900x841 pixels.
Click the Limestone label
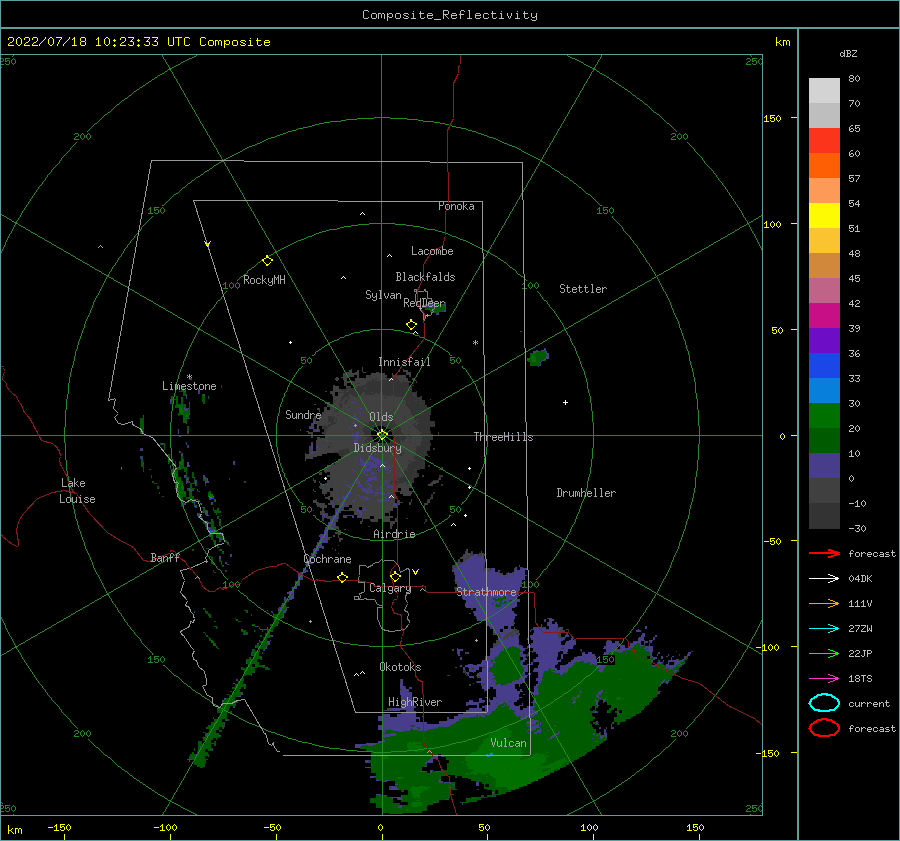(x=189, y=386)
